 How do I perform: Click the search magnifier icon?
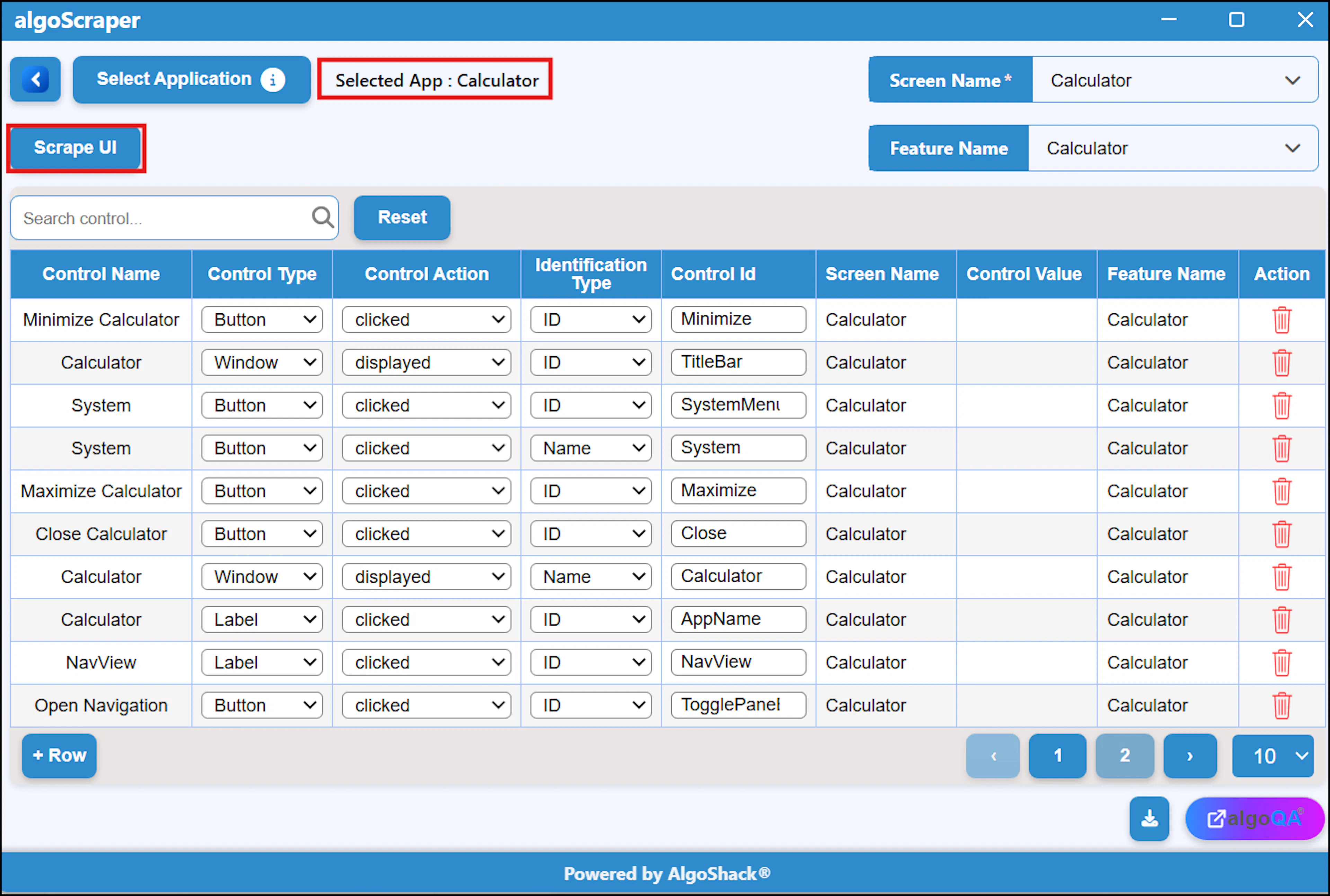point(323,218)
